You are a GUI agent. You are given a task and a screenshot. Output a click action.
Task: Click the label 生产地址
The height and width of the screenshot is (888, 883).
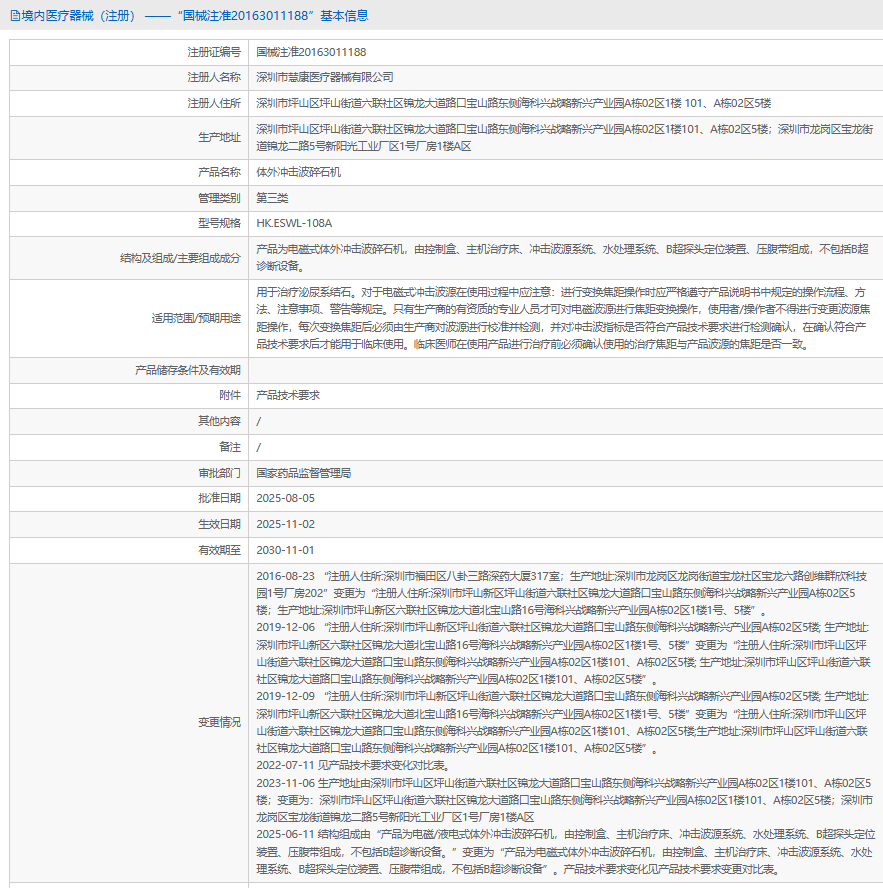pyautogui.click(x=219, y=138)
